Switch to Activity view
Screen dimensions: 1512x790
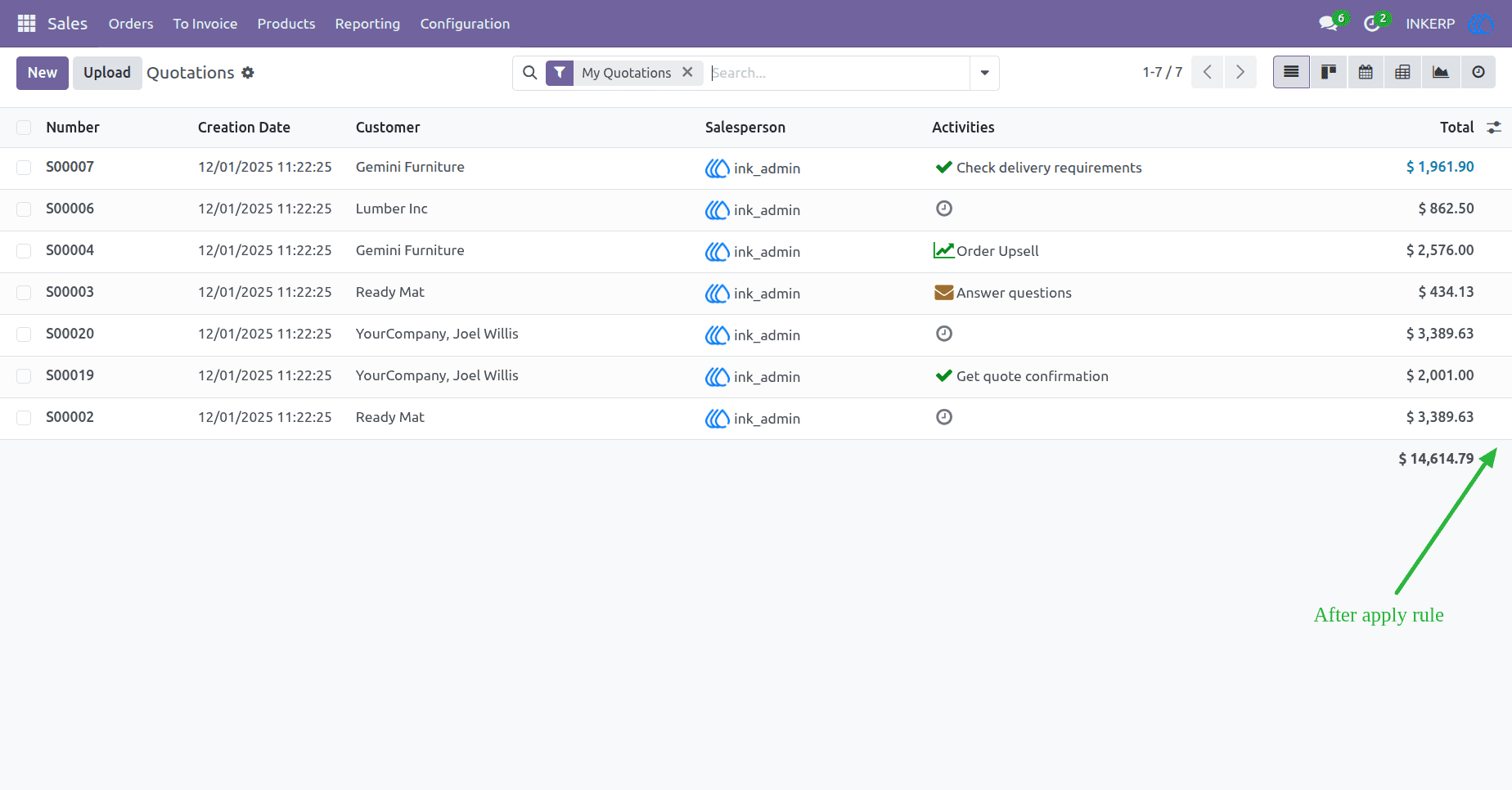[x=1478, y=73]
